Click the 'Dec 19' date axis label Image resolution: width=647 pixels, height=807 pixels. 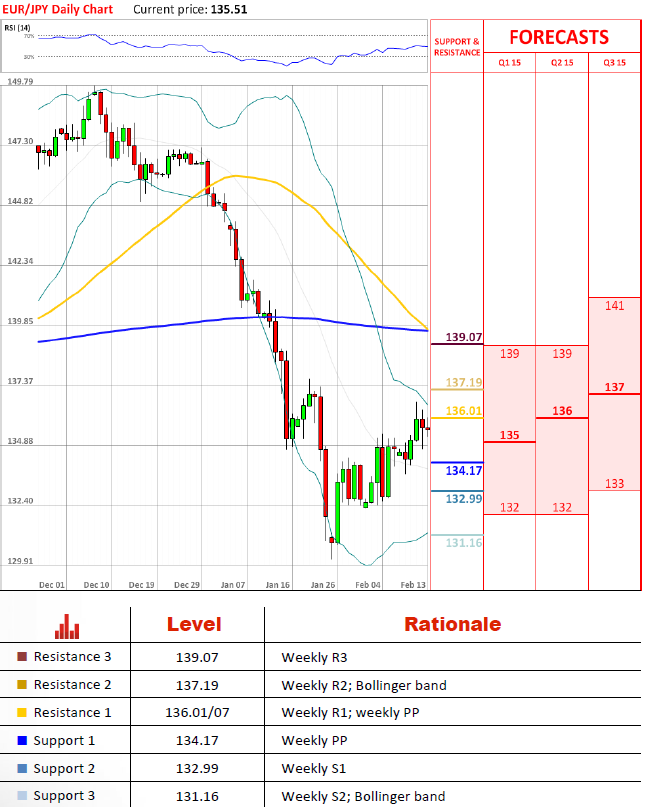tap(142, 585)
